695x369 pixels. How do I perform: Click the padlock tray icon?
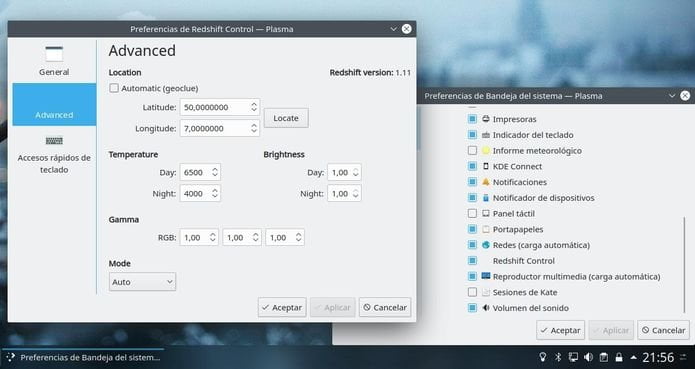click(619, 357)
